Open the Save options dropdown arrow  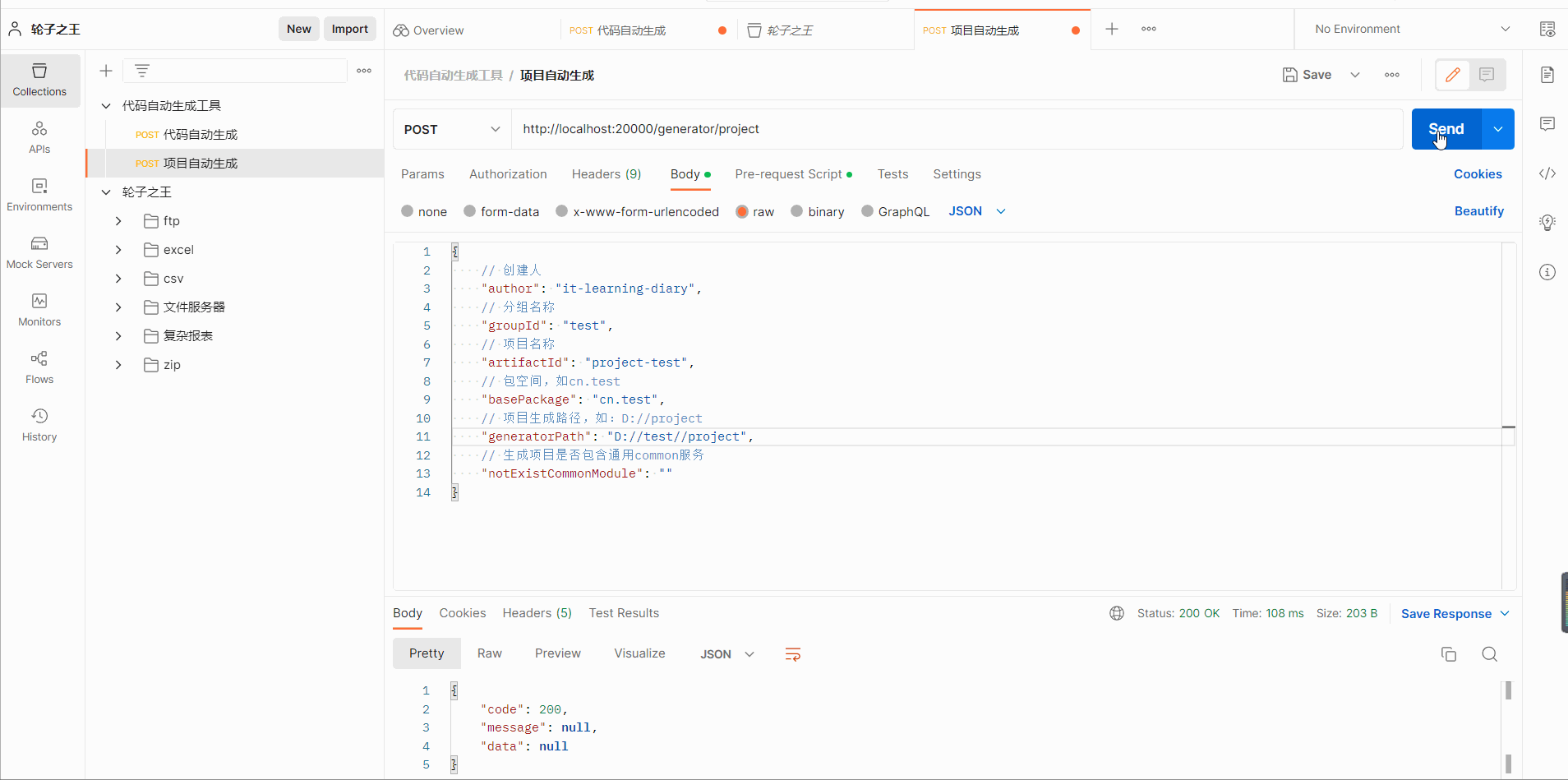click(x=1355, y=75)
